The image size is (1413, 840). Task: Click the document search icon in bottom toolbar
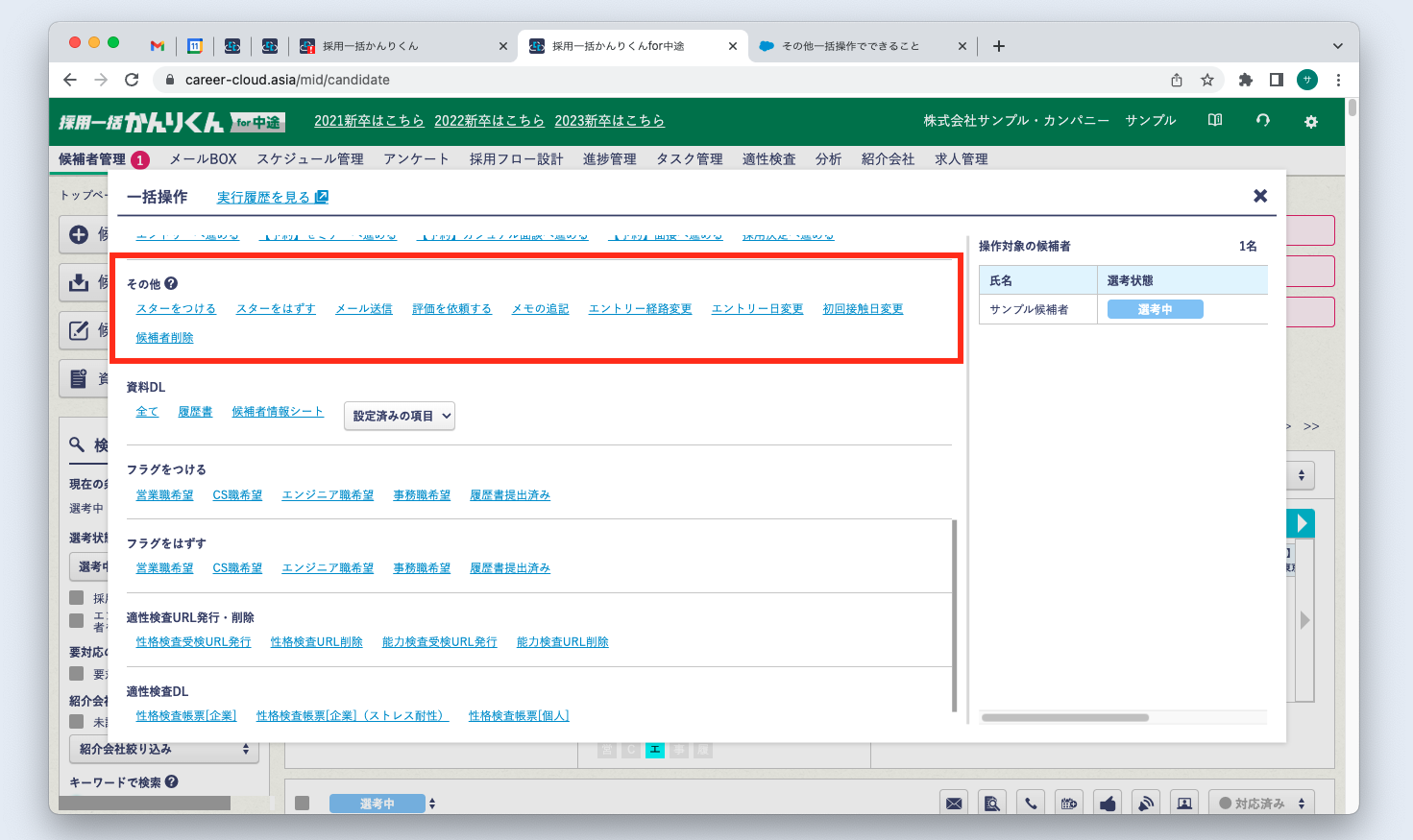click(x=992, y=804)
